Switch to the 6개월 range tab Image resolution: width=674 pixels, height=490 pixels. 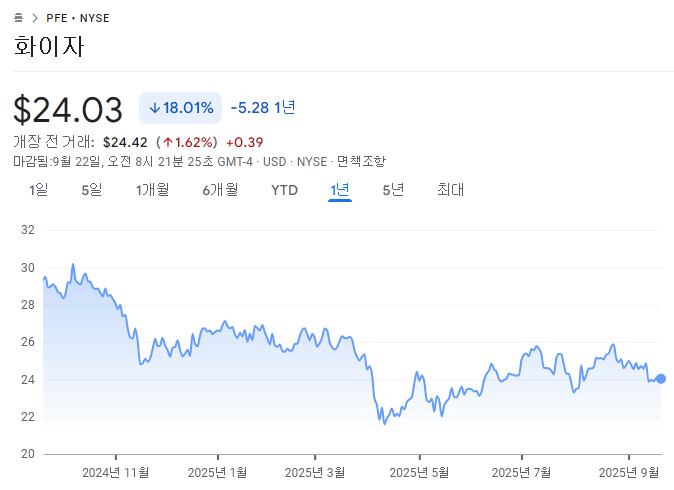coord(220,190)
